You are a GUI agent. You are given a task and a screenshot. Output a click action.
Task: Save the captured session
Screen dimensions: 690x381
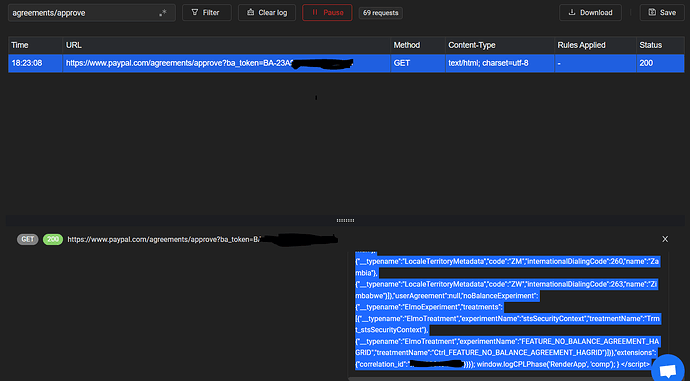click(662, 13)
